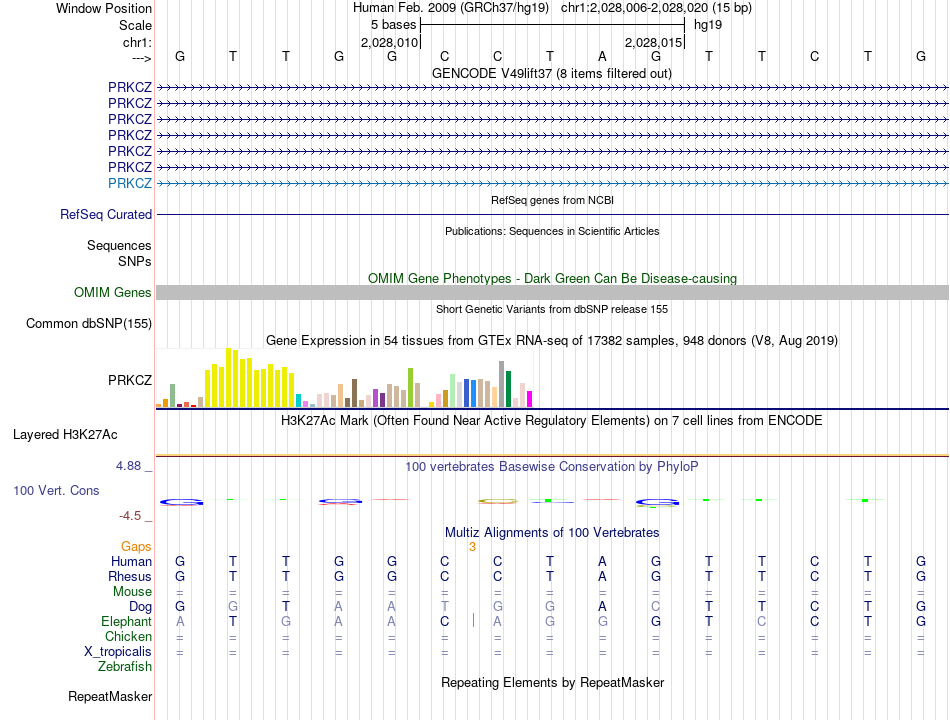Click the 4.88 PhyloP upper limit value

pyautogui.click(x=128, y=466)
